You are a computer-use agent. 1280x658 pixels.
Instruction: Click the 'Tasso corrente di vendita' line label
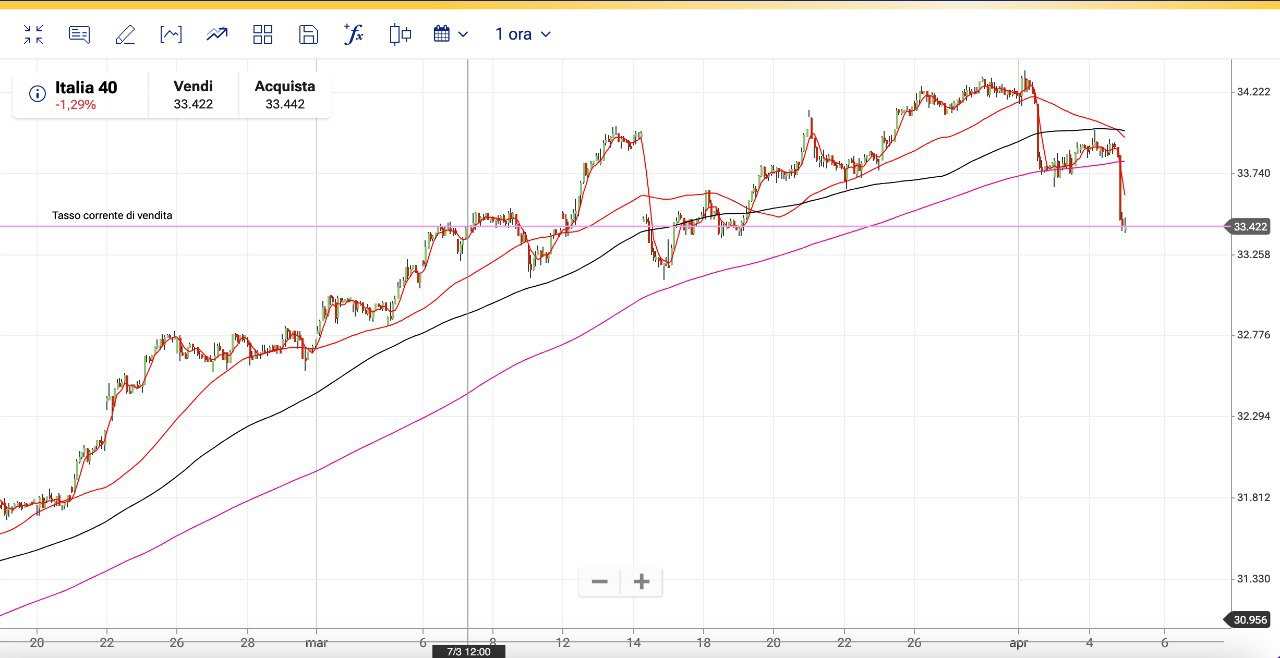[112, 215]
